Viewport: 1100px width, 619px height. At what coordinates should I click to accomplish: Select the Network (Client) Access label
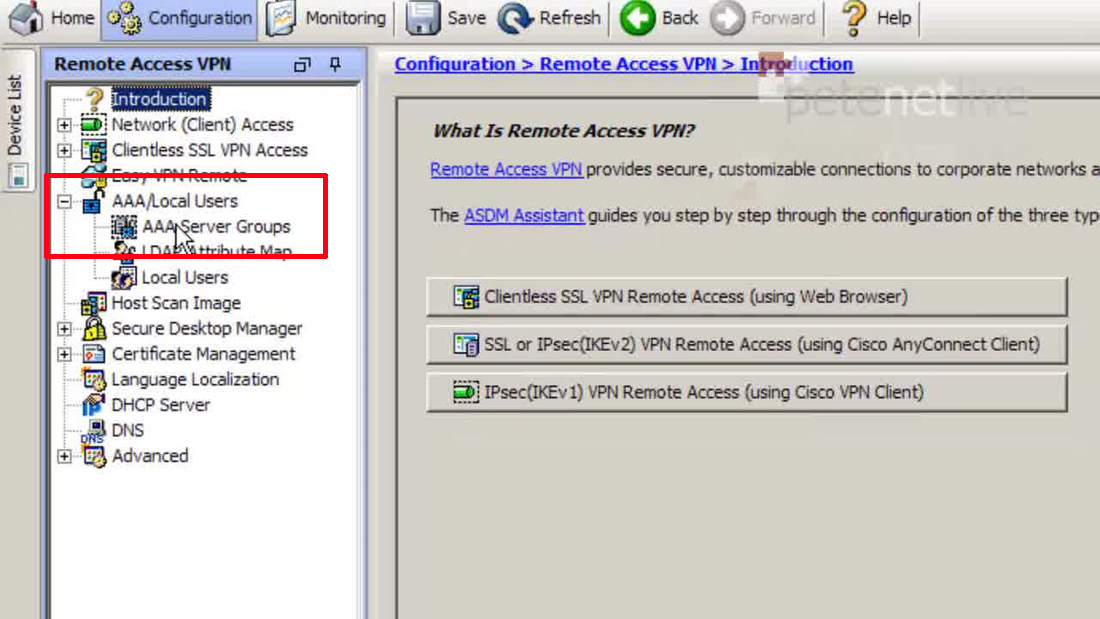coord(202,125)
